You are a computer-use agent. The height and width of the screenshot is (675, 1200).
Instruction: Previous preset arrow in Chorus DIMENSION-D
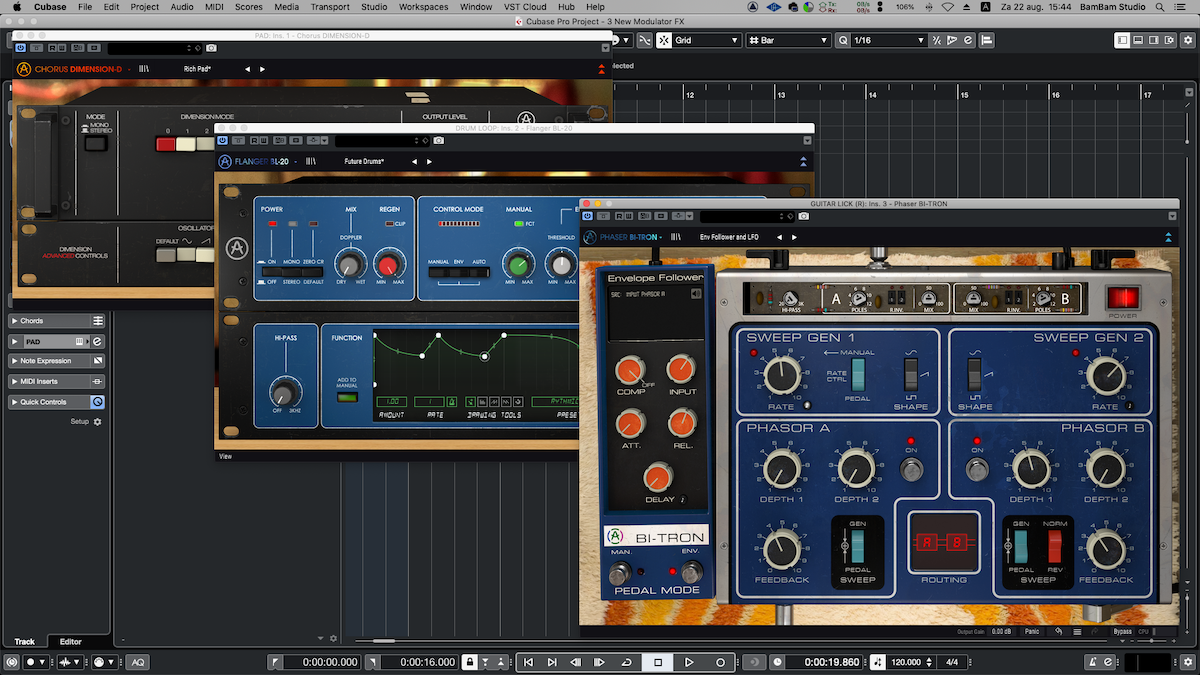click(249, 69)
